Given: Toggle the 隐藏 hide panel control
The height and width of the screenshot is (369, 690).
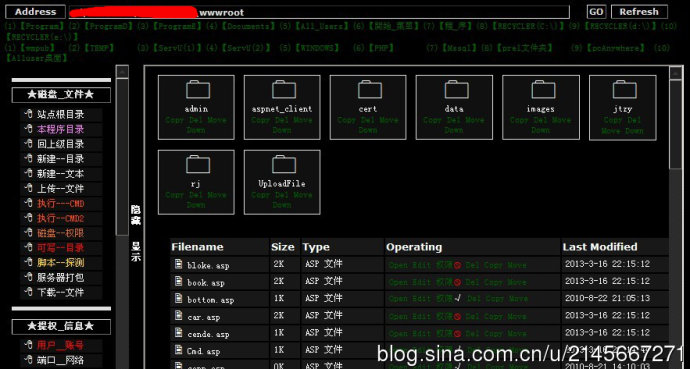Looking at the screenshot, I should point(136,215).
